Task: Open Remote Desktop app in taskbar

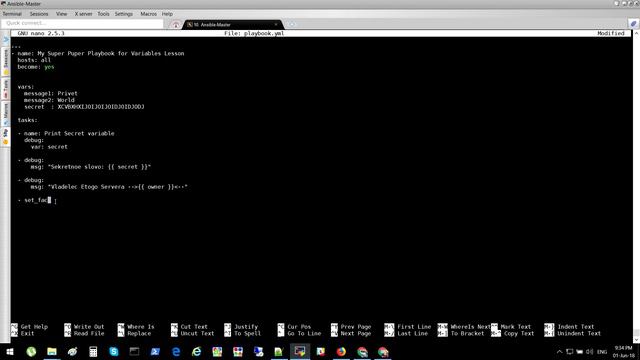Action: coord(258,352)
